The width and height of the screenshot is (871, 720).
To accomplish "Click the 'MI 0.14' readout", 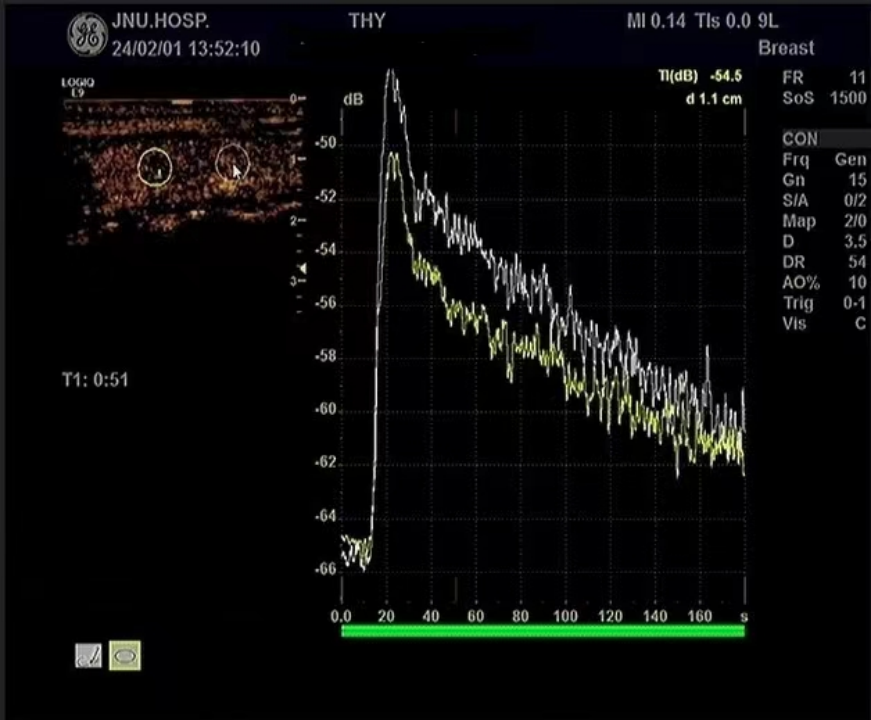I will pos(656,21).
